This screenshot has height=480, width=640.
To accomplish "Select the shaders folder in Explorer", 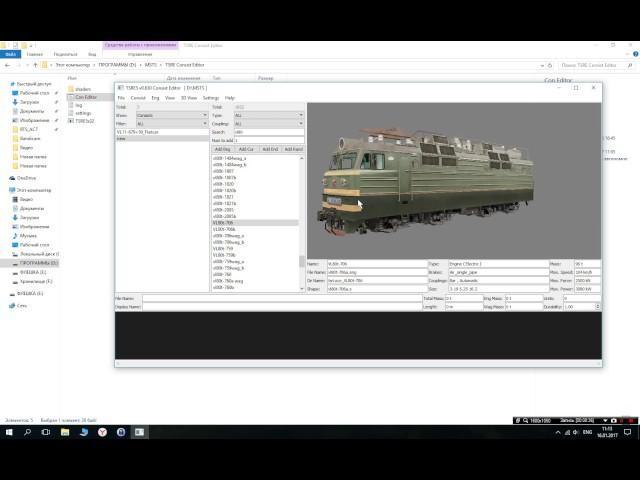I will pyautogui.click(x=84, y=89).
